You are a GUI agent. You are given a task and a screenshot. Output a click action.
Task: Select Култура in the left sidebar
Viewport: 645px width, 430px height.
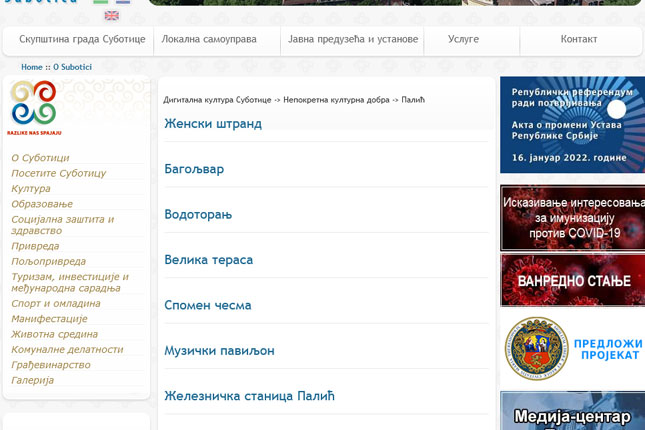(31, 188)
